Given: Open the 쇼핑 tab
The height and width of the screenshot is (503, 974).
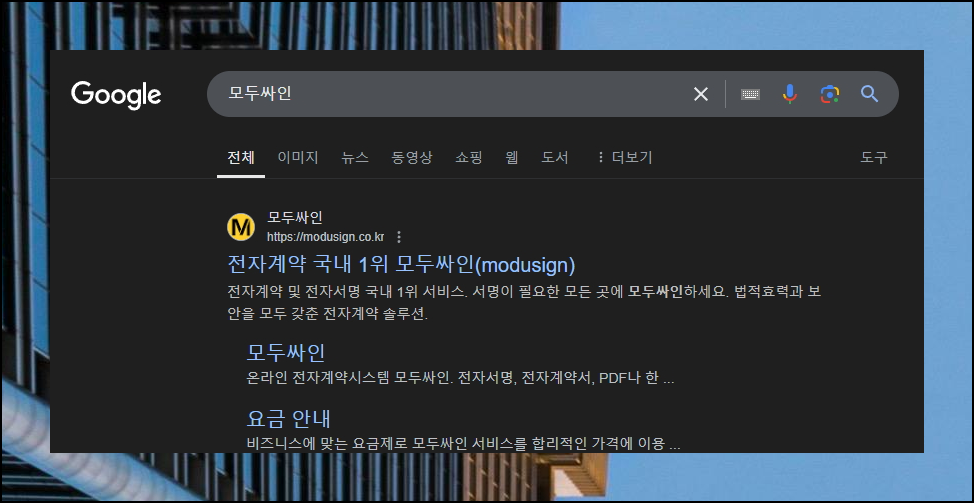Looking at the screenshot, I should [468, 158].
